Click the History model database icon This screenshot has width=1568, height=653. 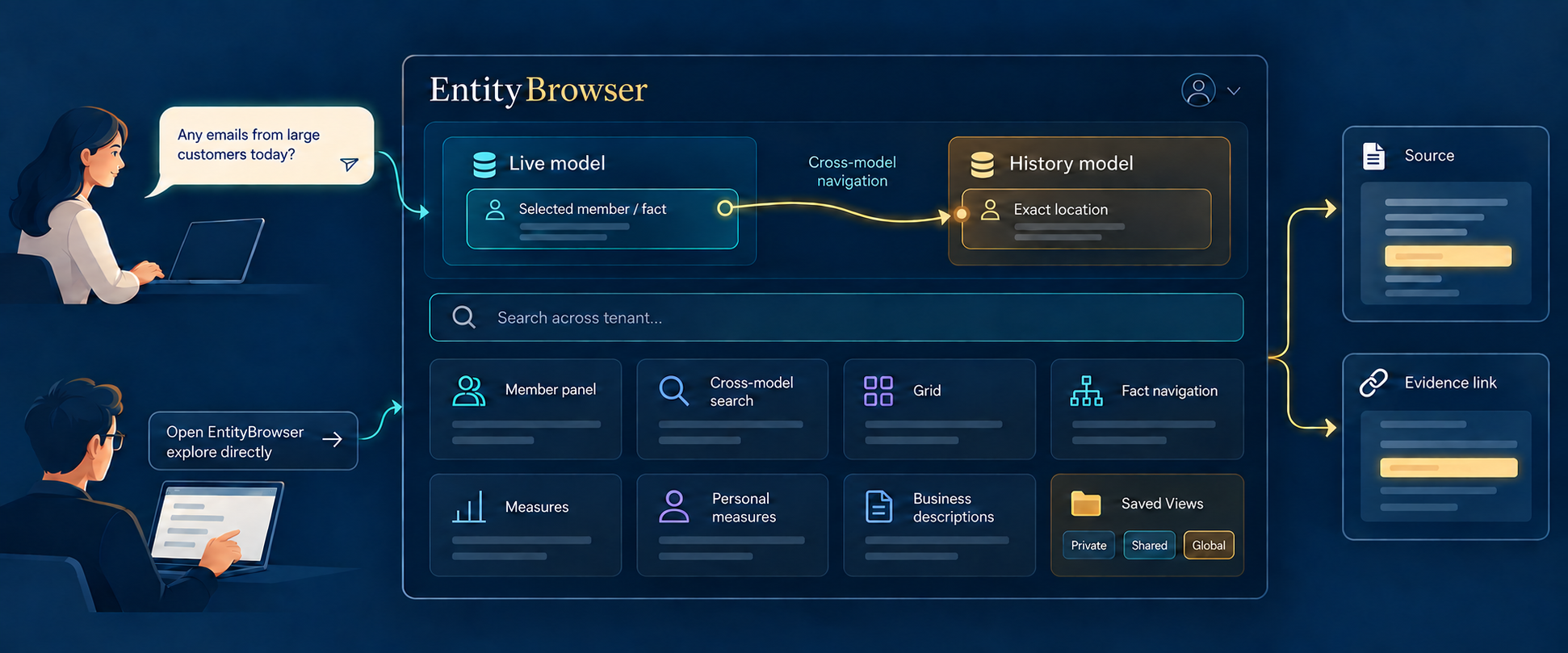(983, 164)
